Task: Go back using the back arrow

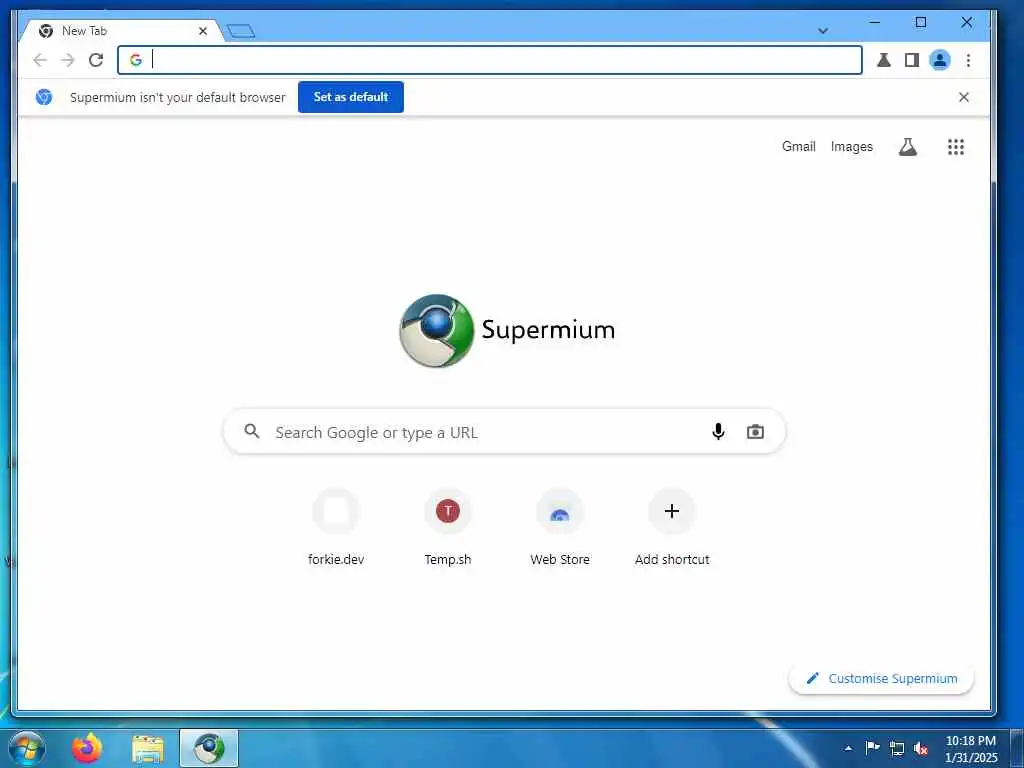Action: (x=40, y=60)
